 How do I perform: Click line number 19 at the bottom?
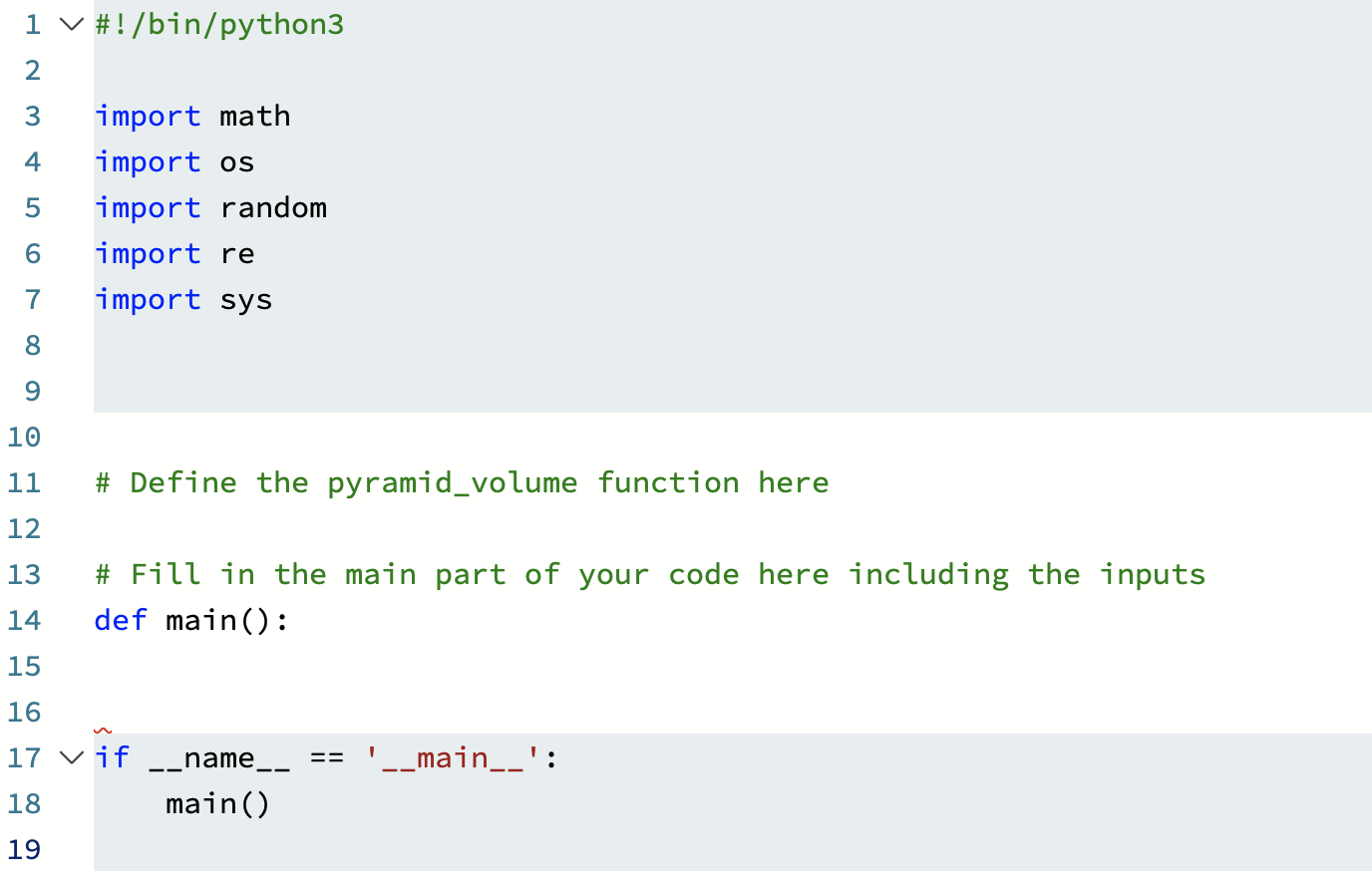coord(24,849)
